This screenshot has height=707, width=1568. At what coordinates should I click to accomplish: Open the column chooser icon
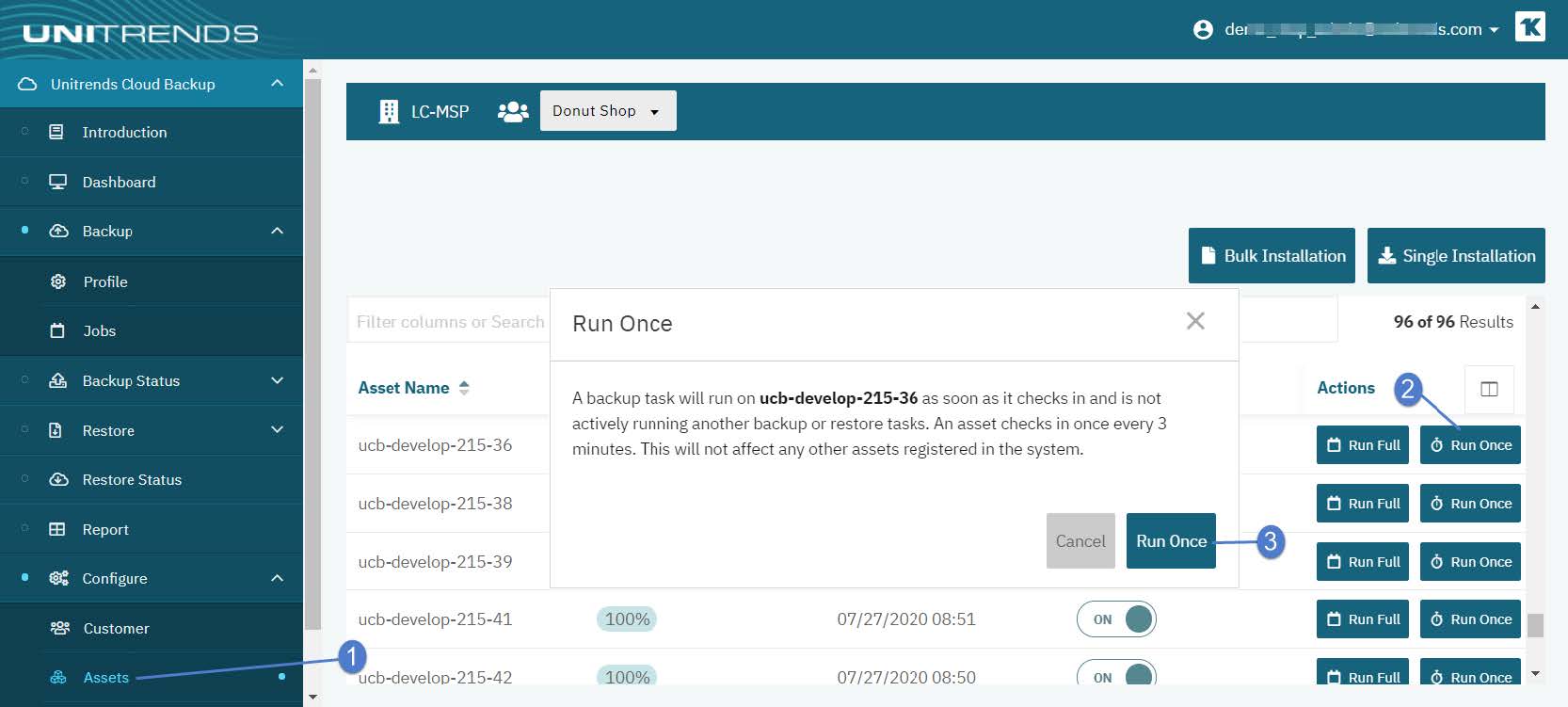(x=1489, y=389)
